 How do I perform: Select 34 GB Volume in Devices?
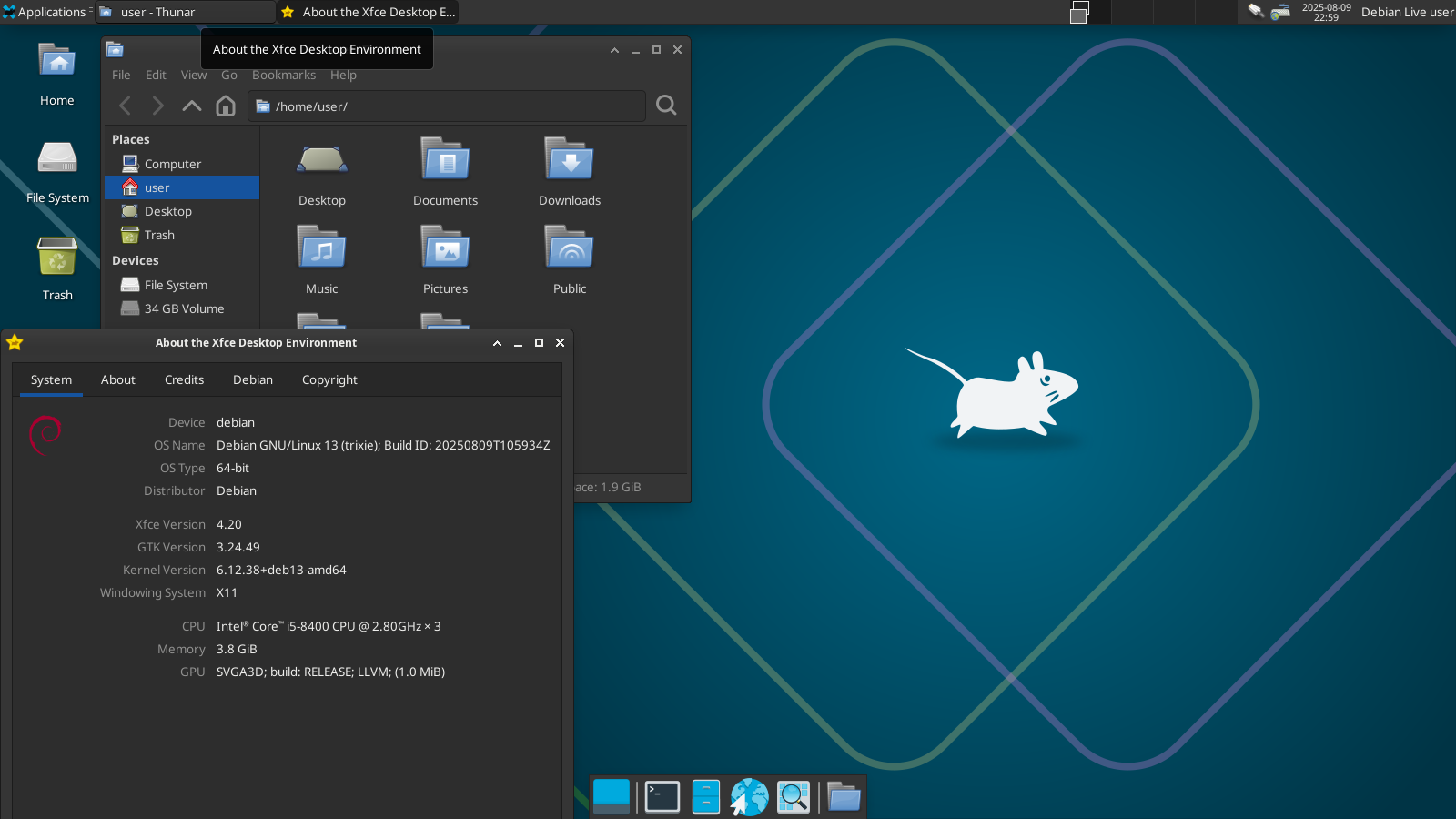(x=183, y=308)
